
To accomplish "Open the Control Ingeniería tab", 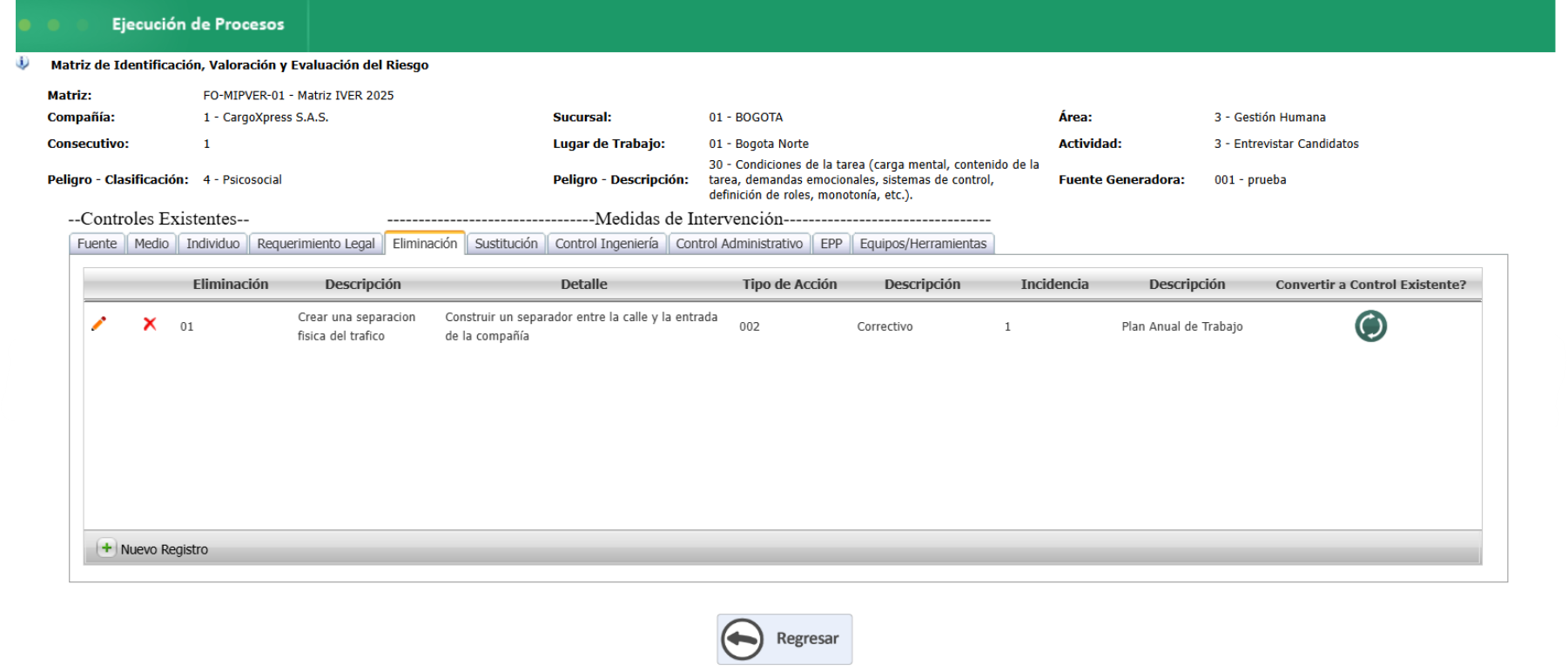I will tap(607, 244).
